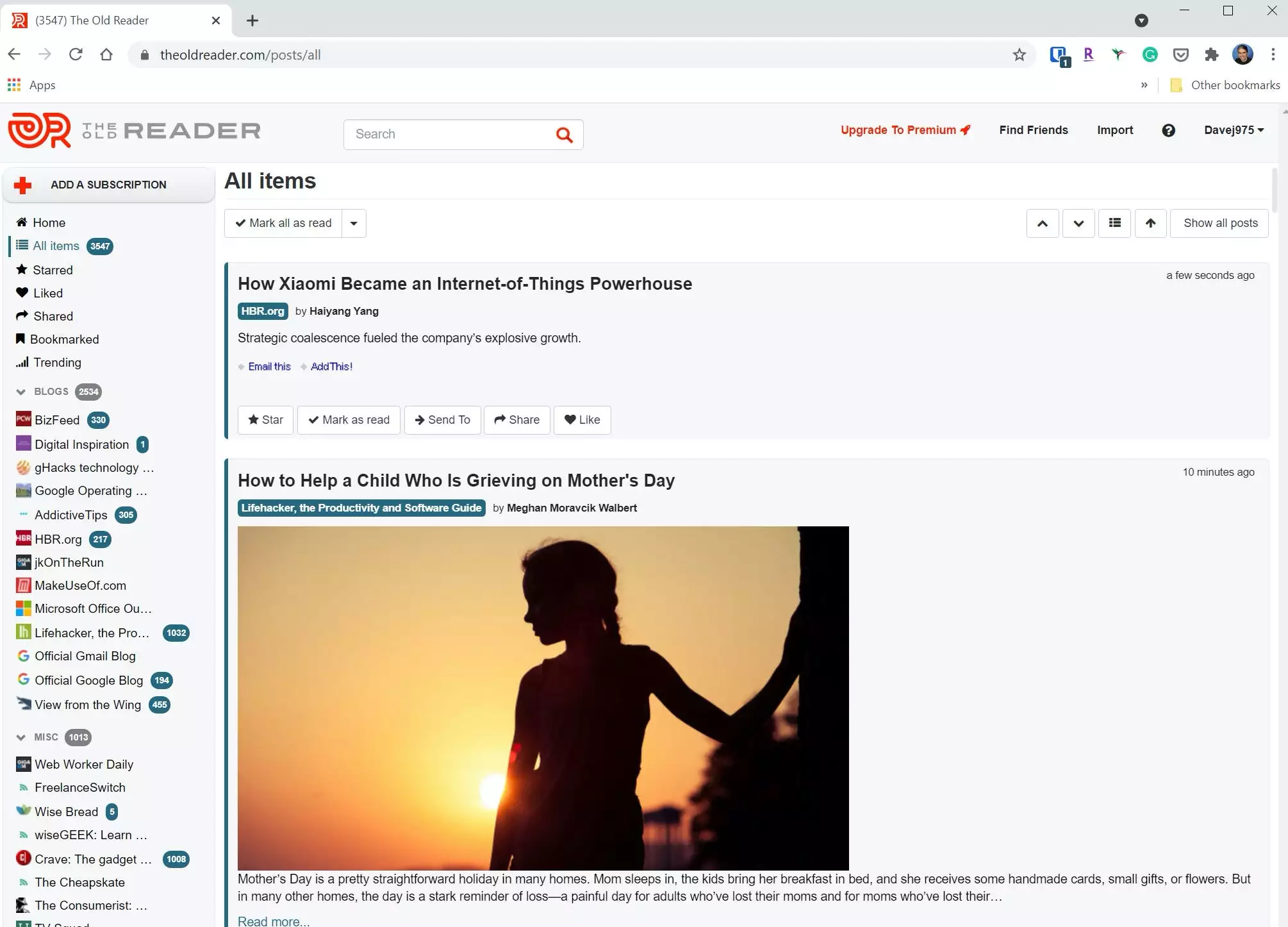Open the Mark all as read dropdown arrow
The width and height of the screenshot is (1288, 927).
354,223
